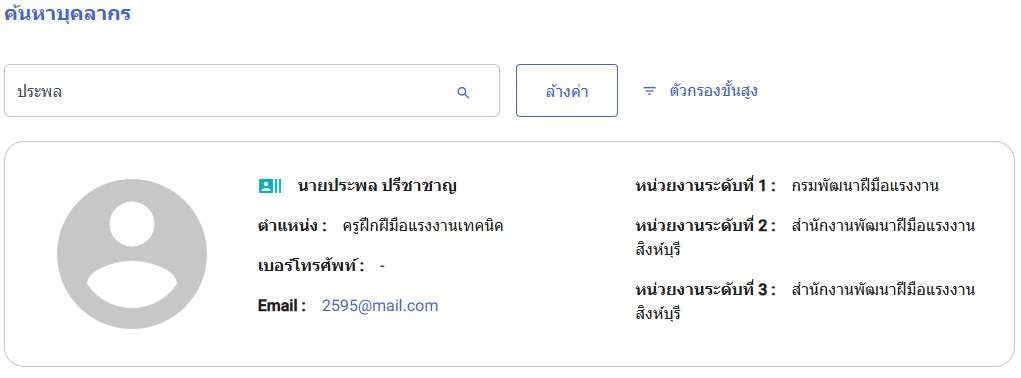Viewport: 1021px width, 378px height.
Task: Select level 3 value สำนักงานพัฒนาฝีมือแรงงาน
Action: [883, 290]
